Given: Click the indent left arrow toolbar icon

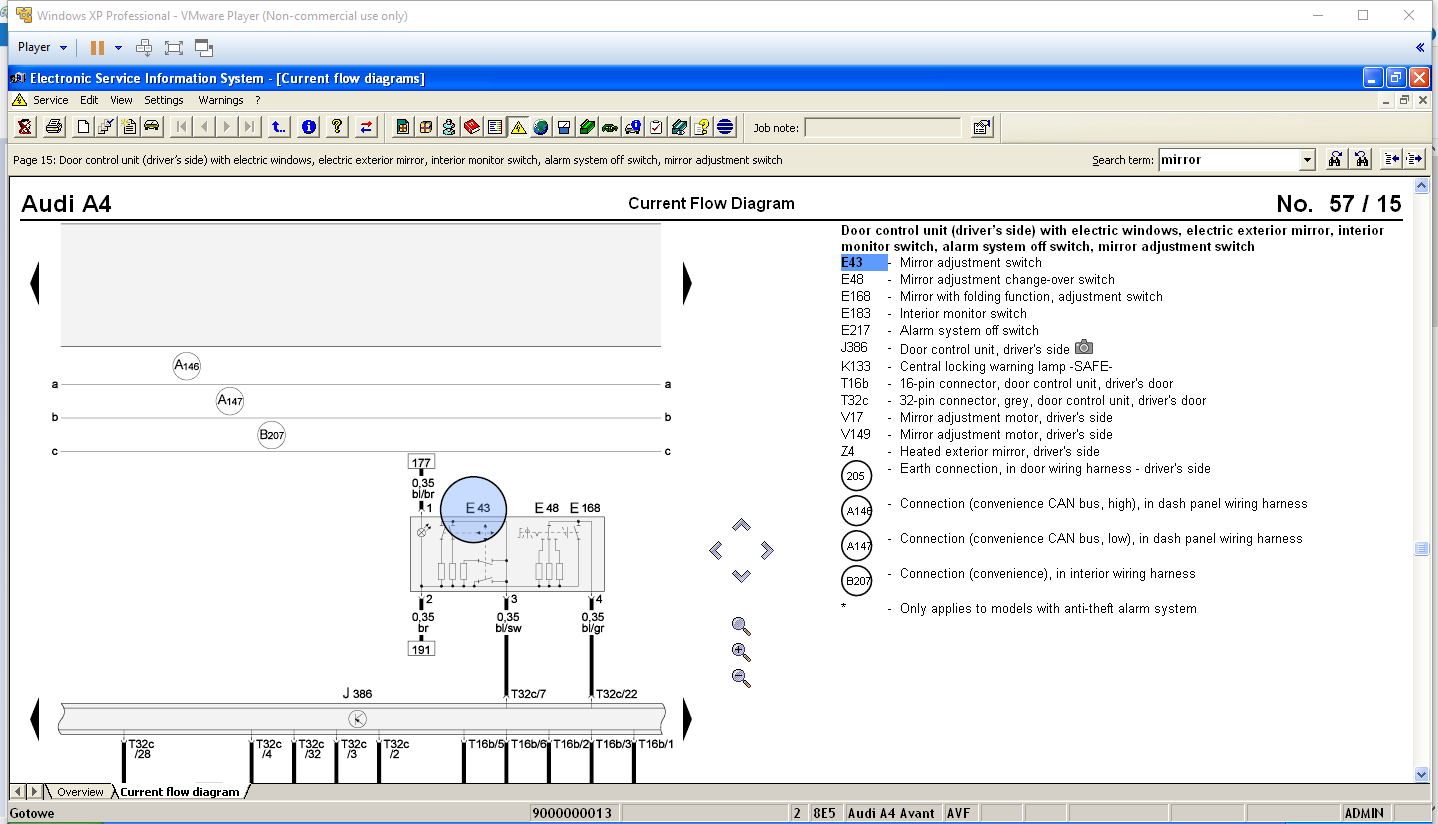Looking at the screenshot, I should (1391, 159).
